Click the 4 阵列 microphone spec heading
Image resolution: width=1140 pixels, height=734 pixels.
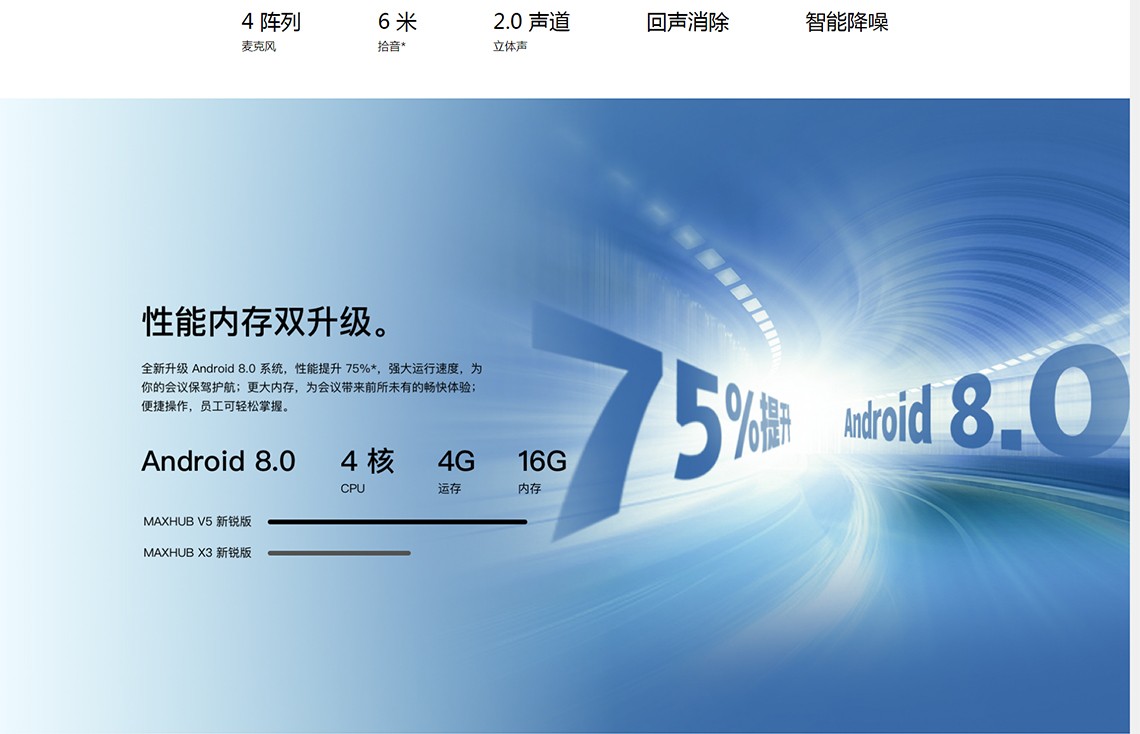271,22
